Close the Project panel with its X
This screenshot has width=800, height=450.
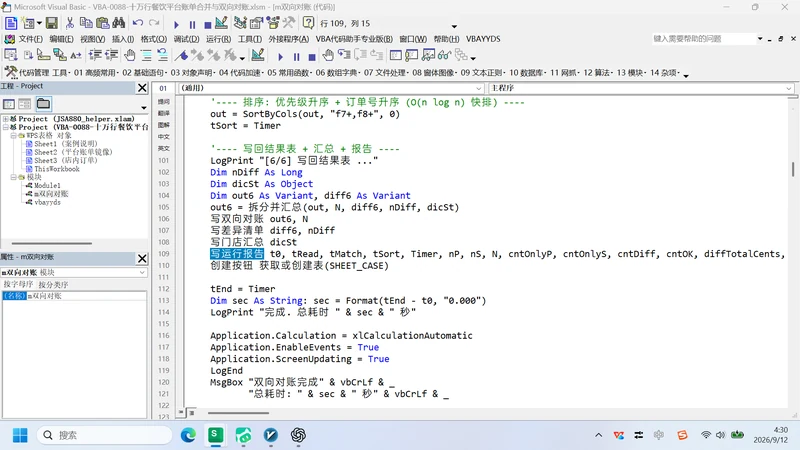(142, 88)
